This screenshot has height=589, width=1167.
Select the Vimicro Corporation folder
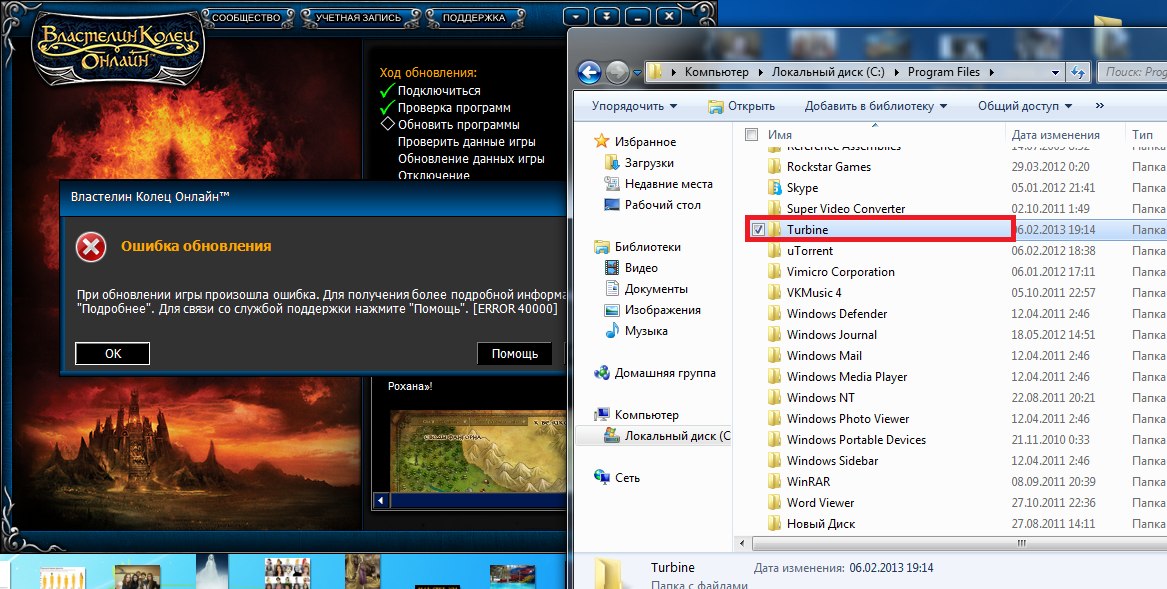[x=840, y=272]
